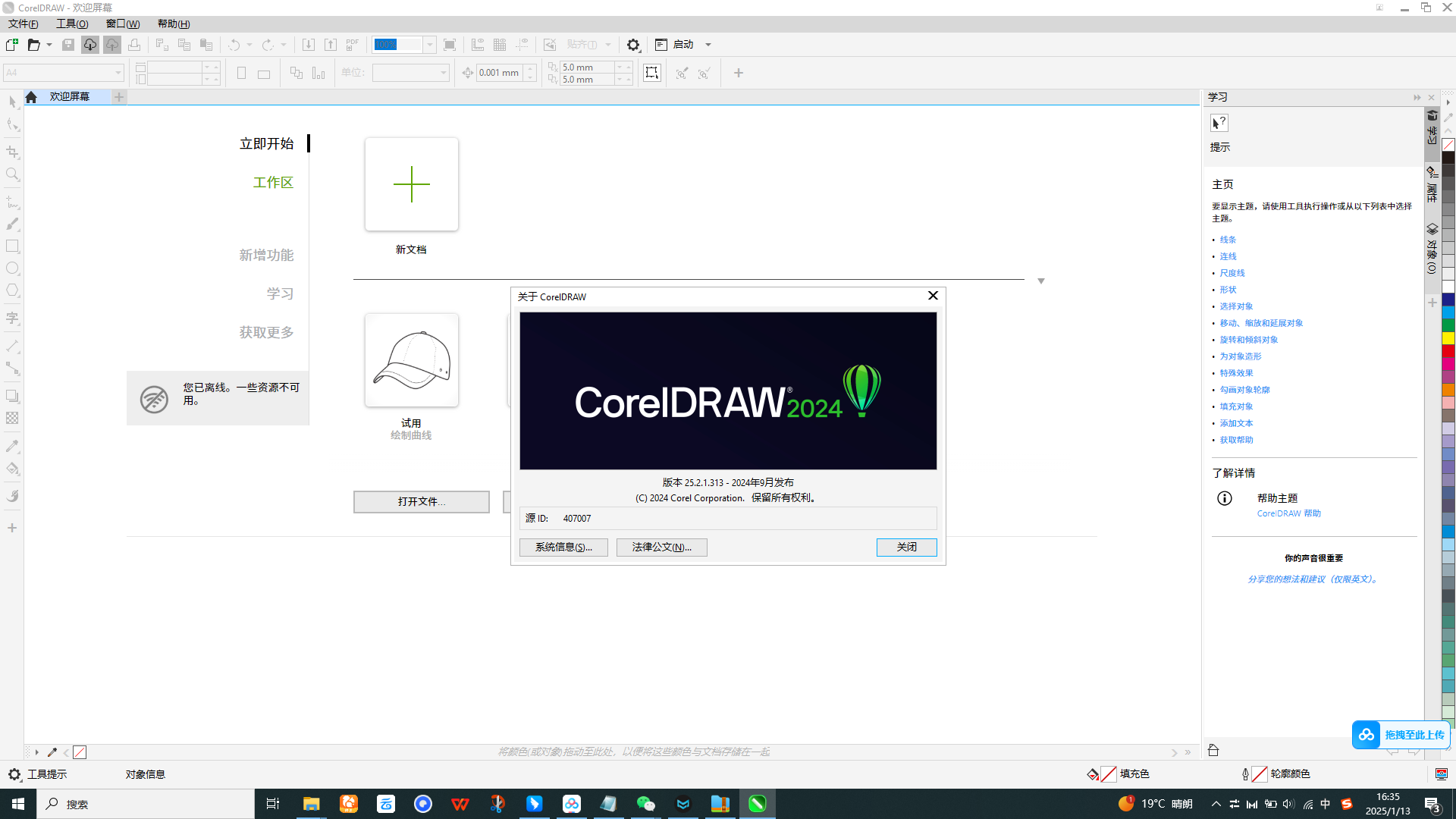Click the full-screen preview icon

450,45
